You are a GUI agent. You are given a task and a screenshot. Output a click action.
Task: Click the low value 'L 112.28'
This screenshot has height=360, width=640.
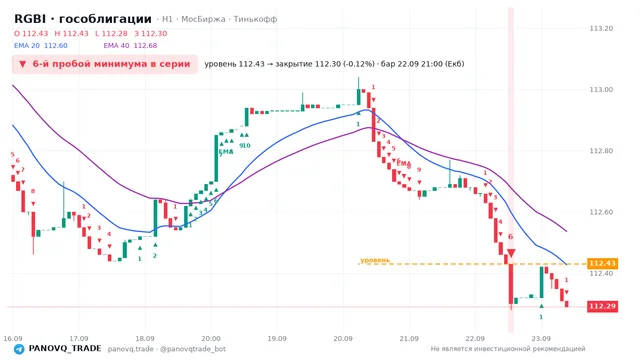tap(111, 33)
